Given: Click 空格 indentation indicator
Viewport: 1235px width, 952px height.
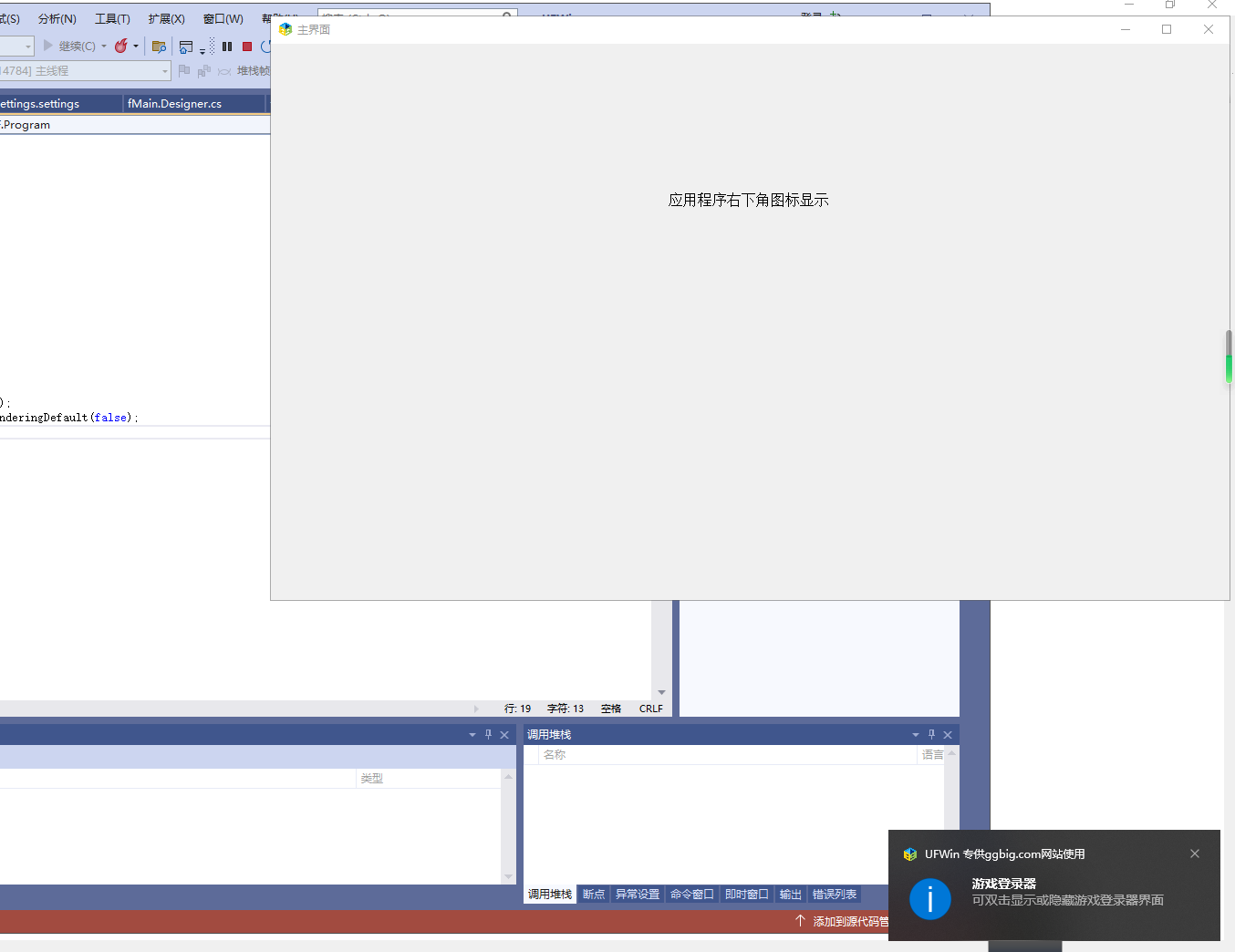Looking at the screenshot, I should point(611,709).
